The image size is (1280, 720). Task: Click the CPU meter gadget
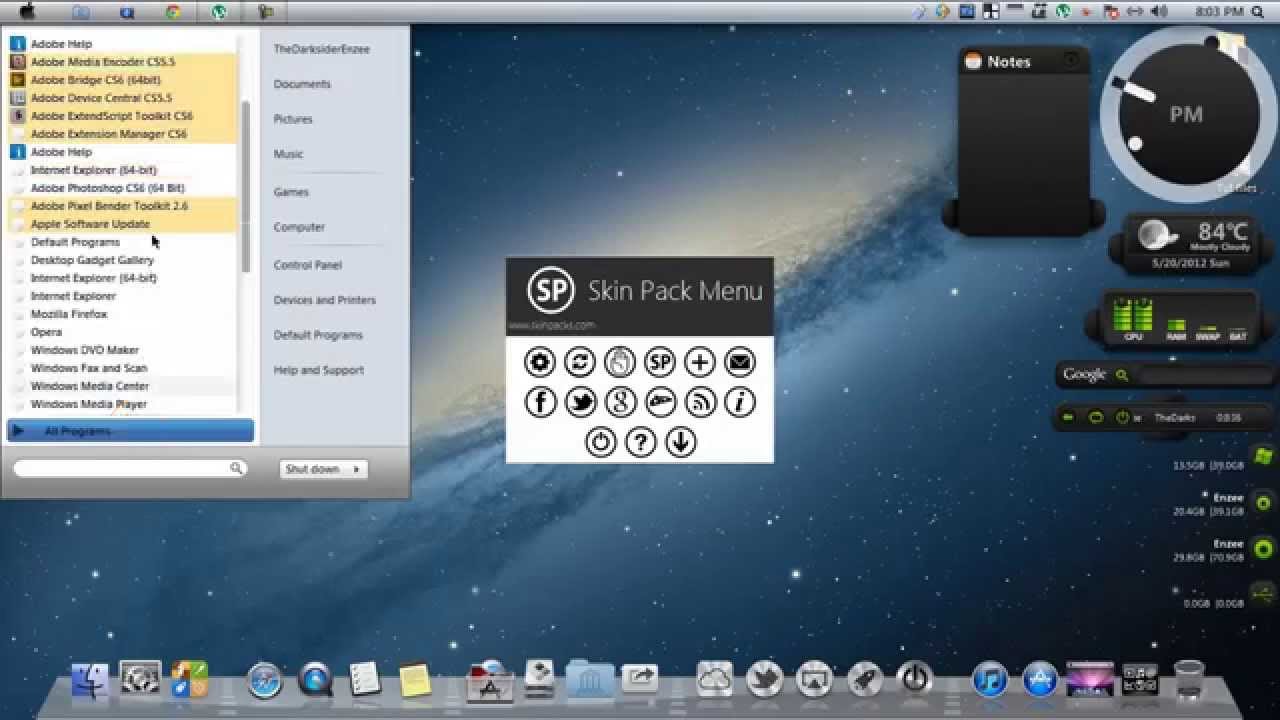pos(1133,320)
